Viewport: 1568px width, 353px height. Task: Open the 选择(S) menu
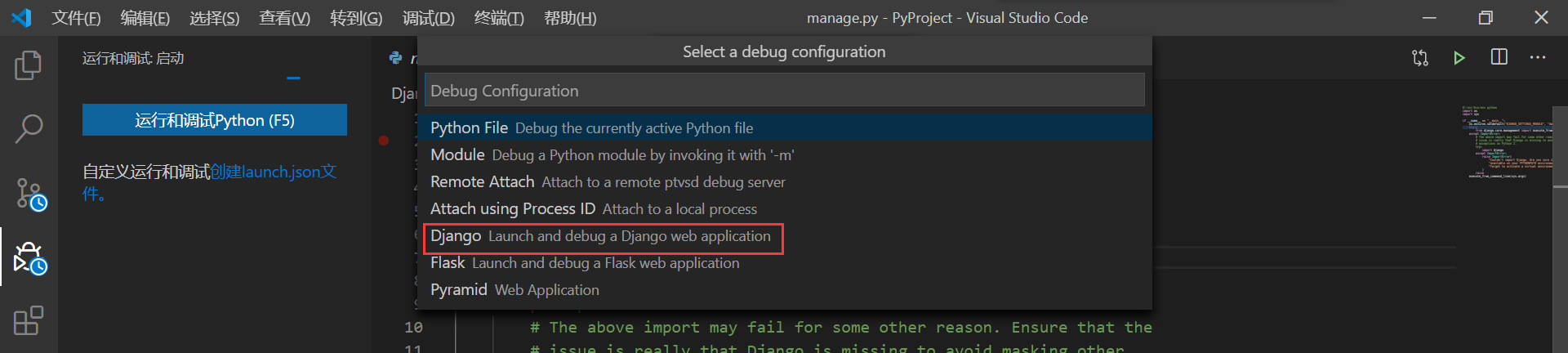click(x=215, y=18)
